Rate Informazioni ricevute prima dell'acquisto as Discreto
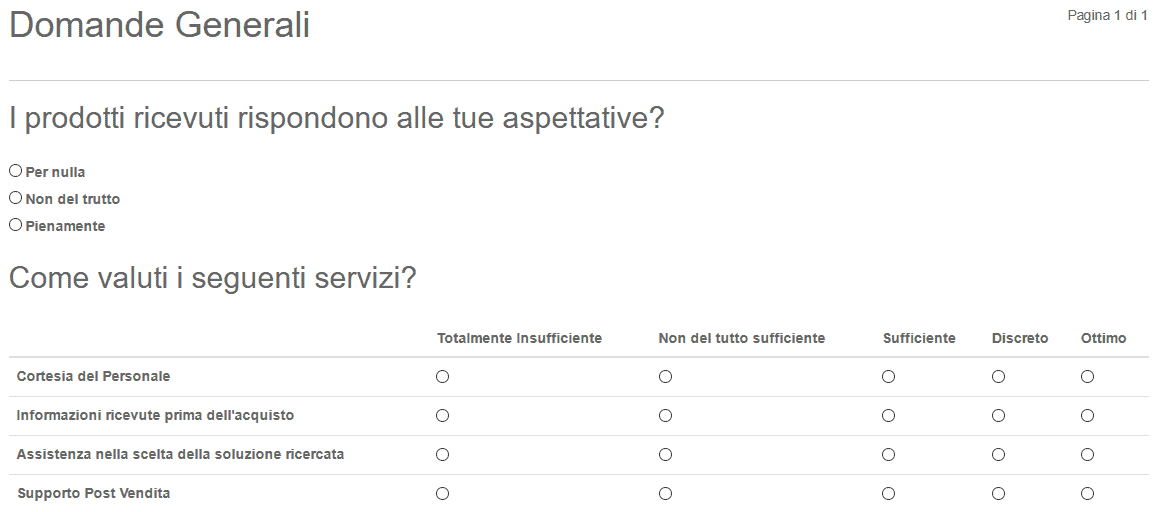Screen dimensions: 1166x512 999,415
